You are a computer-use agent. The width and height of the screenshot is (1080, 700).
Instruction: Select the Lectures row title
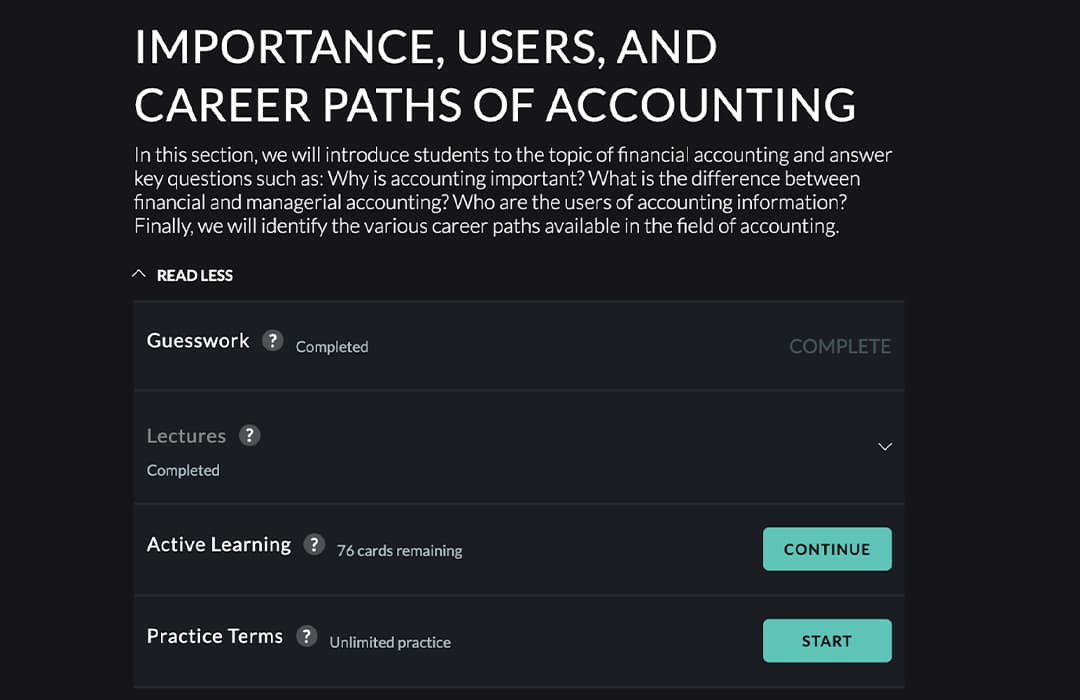(x=186, y=436)
